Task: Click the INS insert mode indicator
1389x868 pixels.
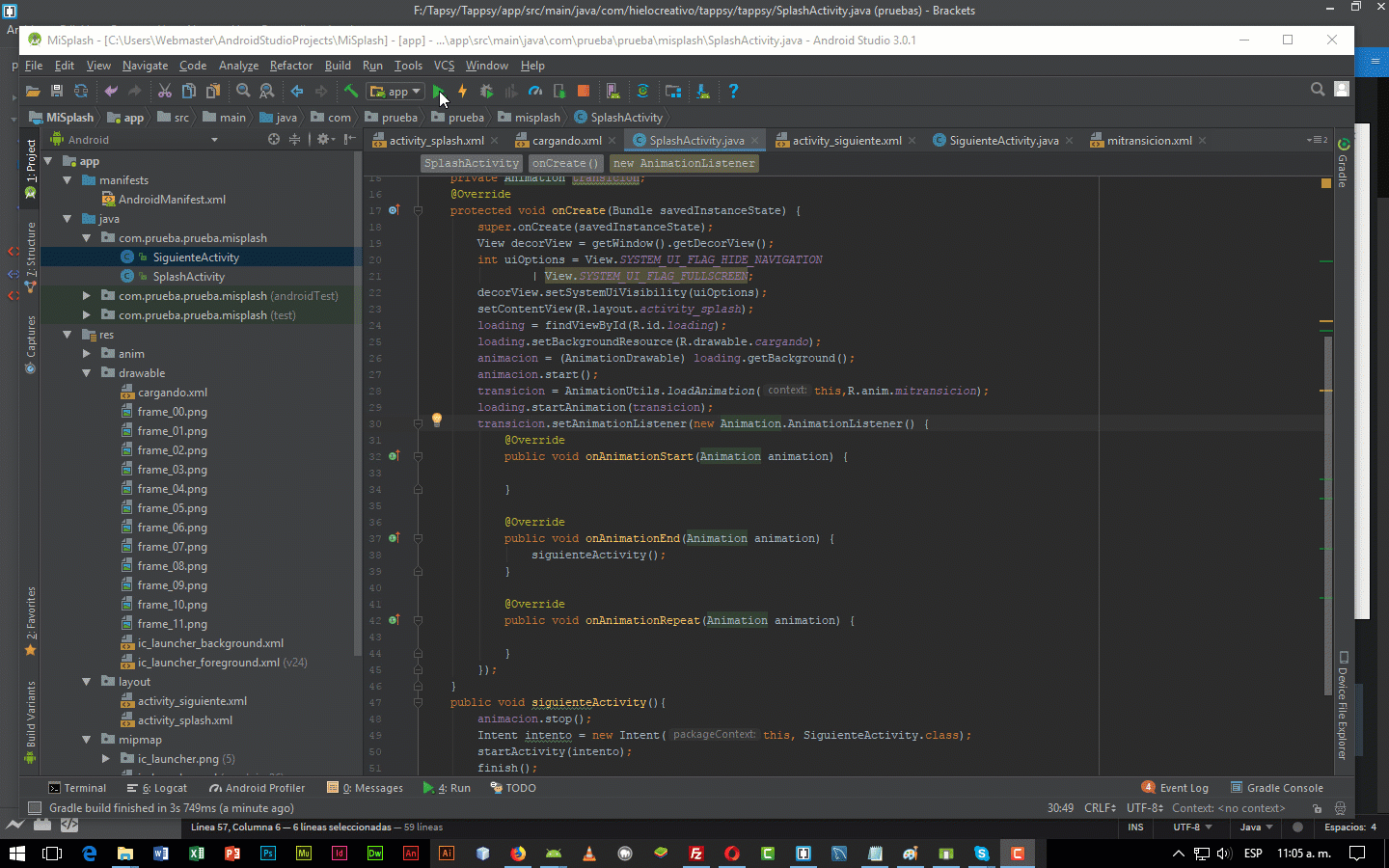Action: pyautogui.click(x=1136, y=827)
